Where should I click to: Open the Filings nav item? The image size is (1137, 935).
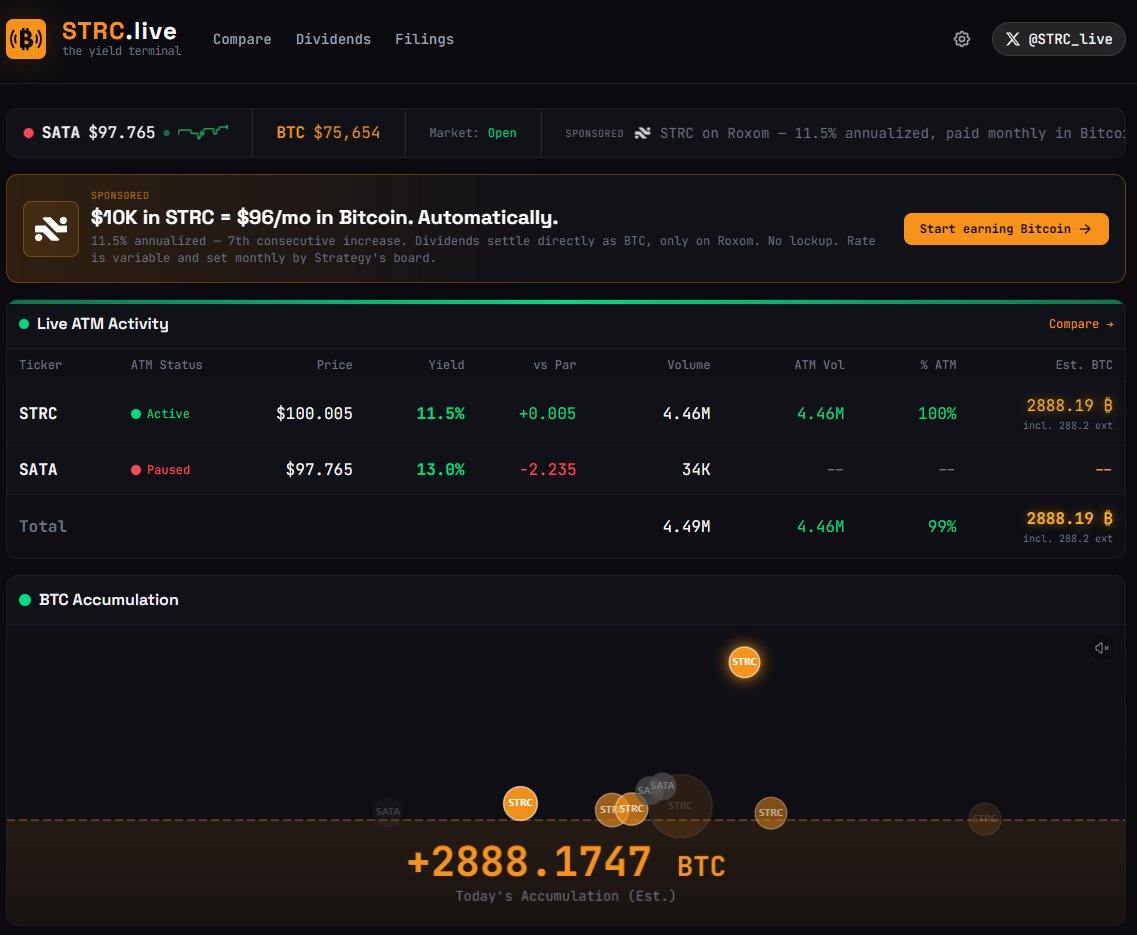coord(424,39)
